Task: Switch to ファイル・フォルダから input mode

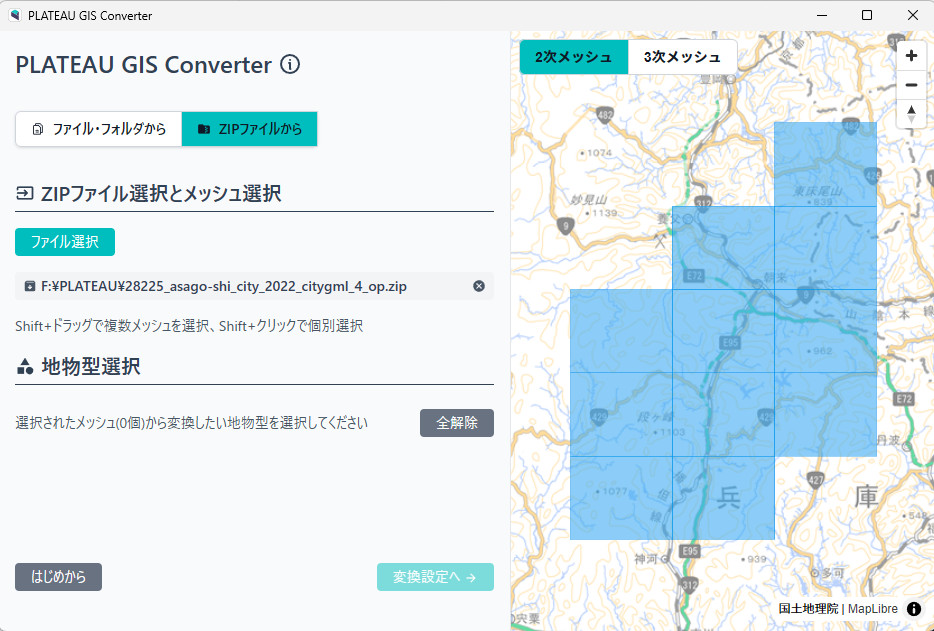Action: pyautogui.click(x=99, y=129)
